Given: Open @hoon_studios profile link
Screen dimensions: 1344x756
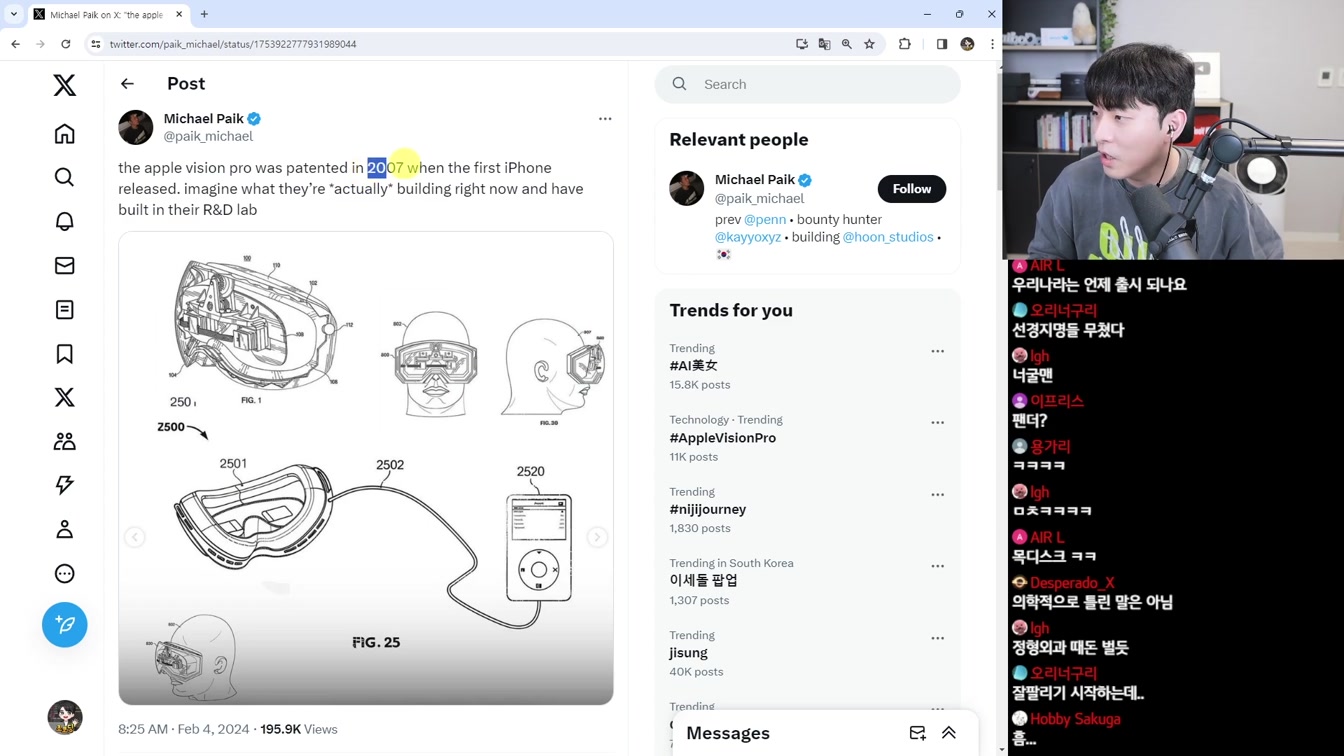Looking at the screenshot, I should tap(888, 237).
